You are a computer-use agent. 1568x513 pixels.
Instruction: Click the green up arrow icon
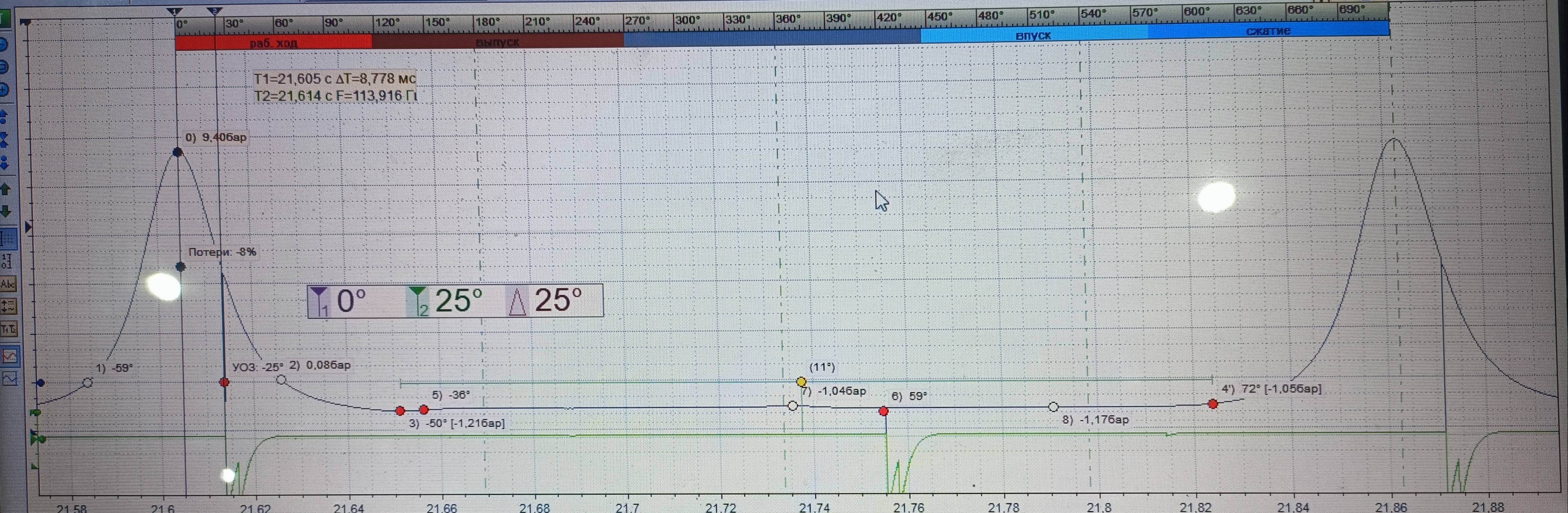6,189
